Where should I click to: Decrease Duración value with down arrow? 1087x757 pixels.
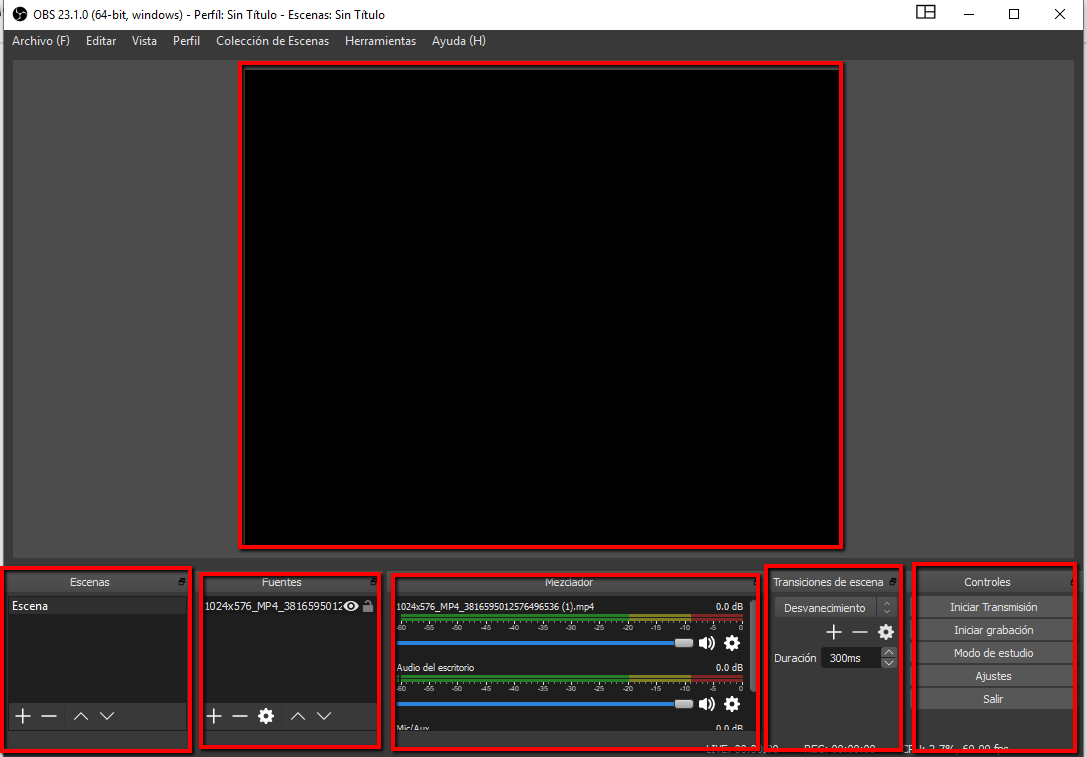[x=889, y=663]
